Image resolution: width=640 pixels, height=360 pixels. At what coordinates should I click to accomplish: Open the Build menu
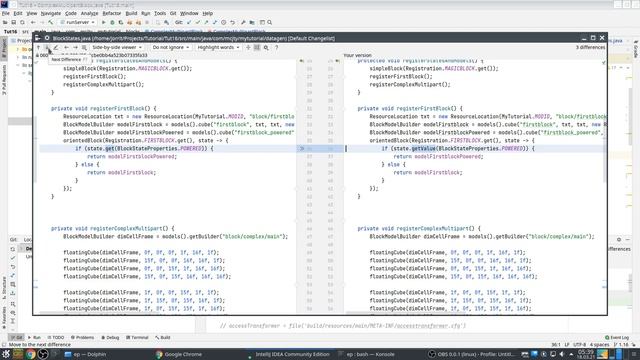coord(131,13)
